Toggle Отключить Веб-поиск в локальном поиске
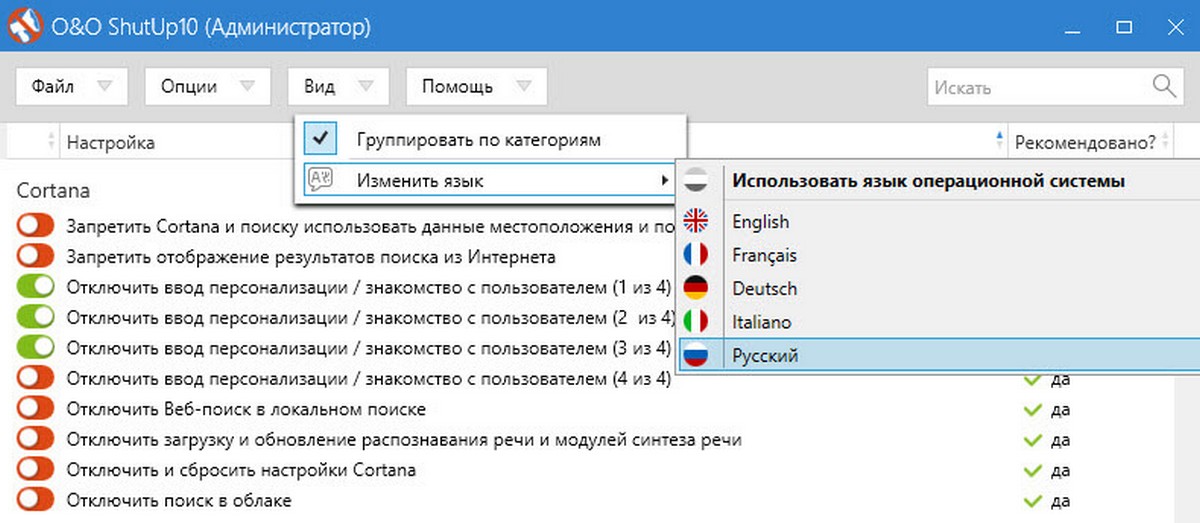1200x523 pixels. click(x=35, y=409)
